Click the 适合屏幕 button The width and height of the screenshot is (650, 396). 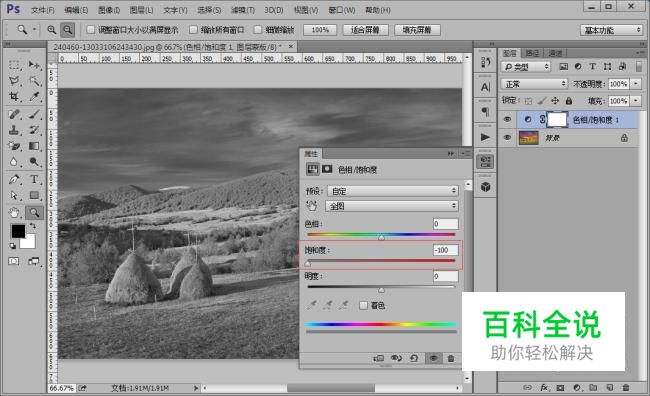click(365, 30)
